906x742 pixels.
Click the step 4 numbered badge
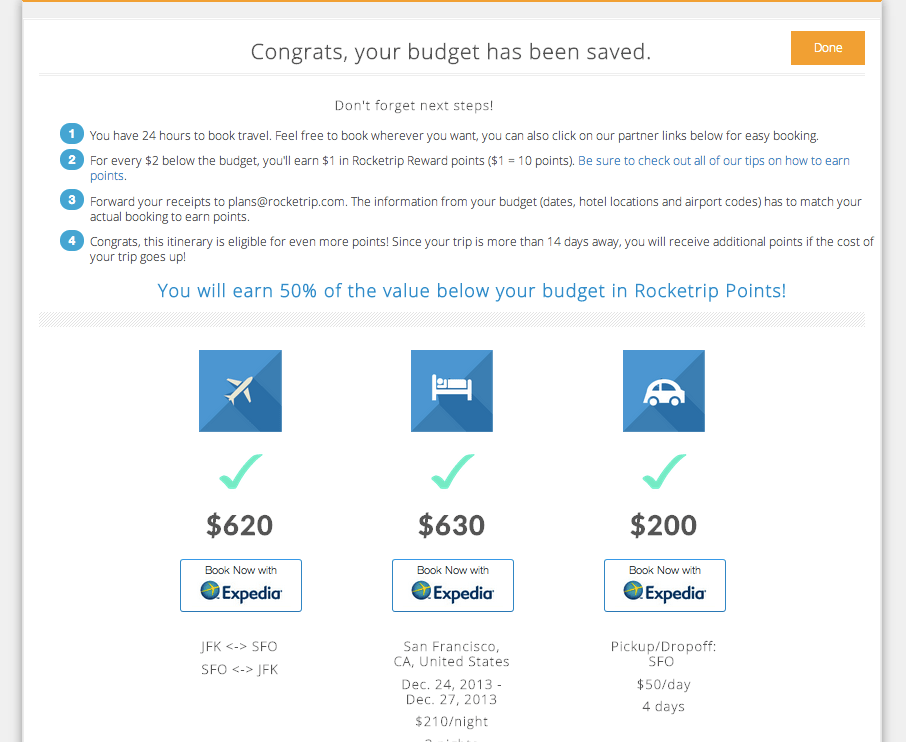[71, 241]
